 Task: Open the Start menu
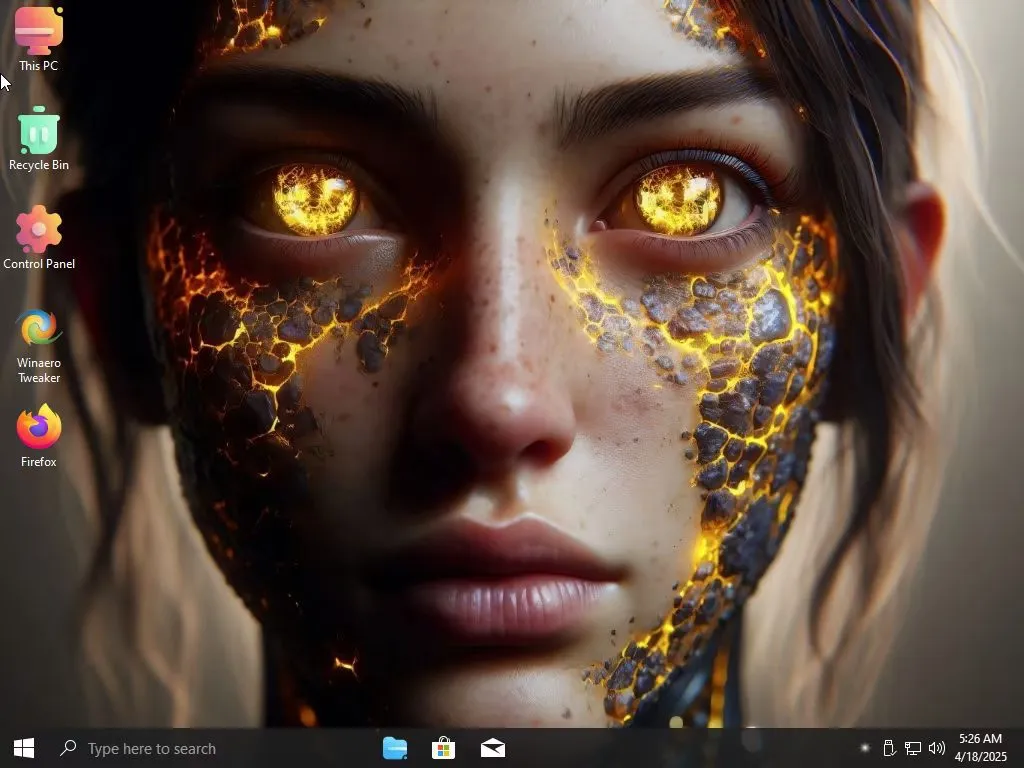click(x=22, y=747)
